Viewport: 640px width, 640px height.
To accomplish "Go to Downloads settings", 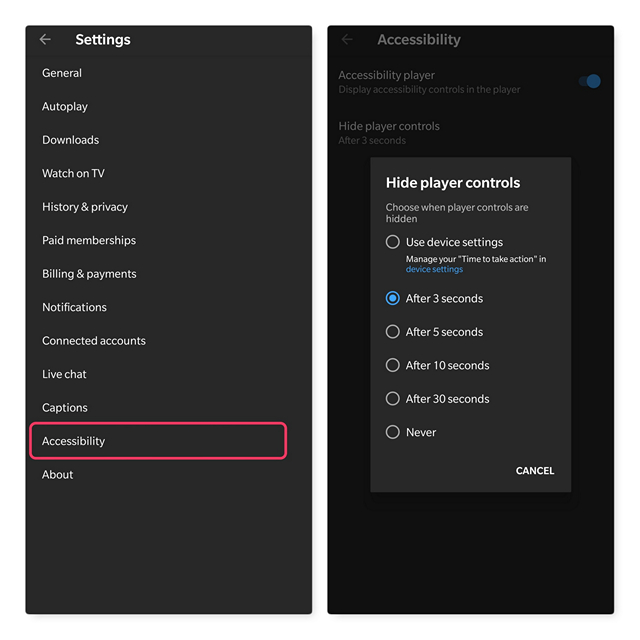I will (x=70, y=140).
